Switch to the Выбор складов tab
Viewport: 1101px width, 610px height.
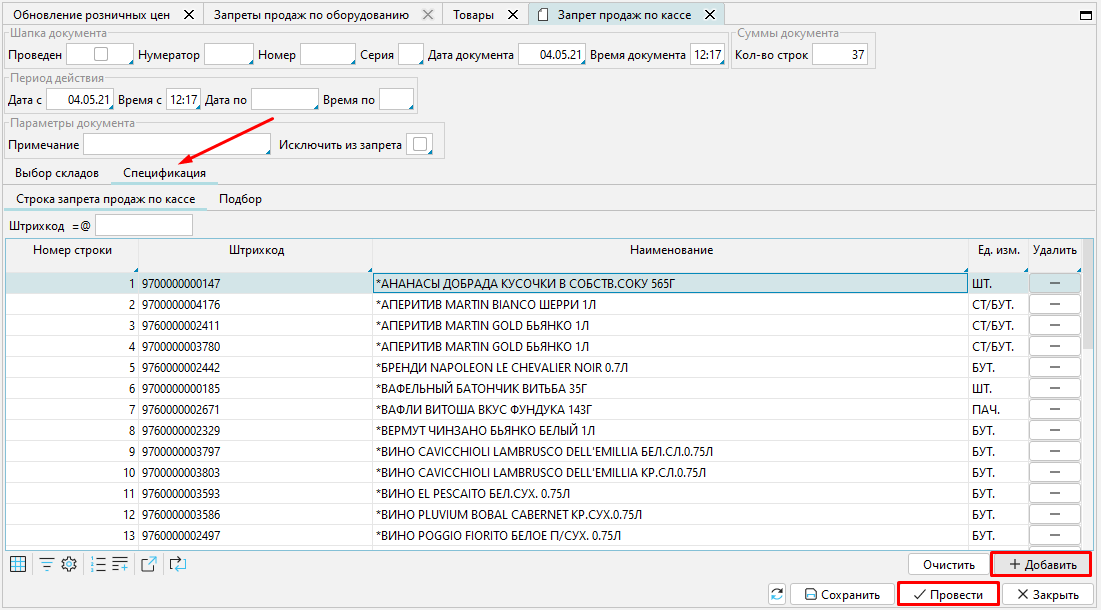click(57, 173)
